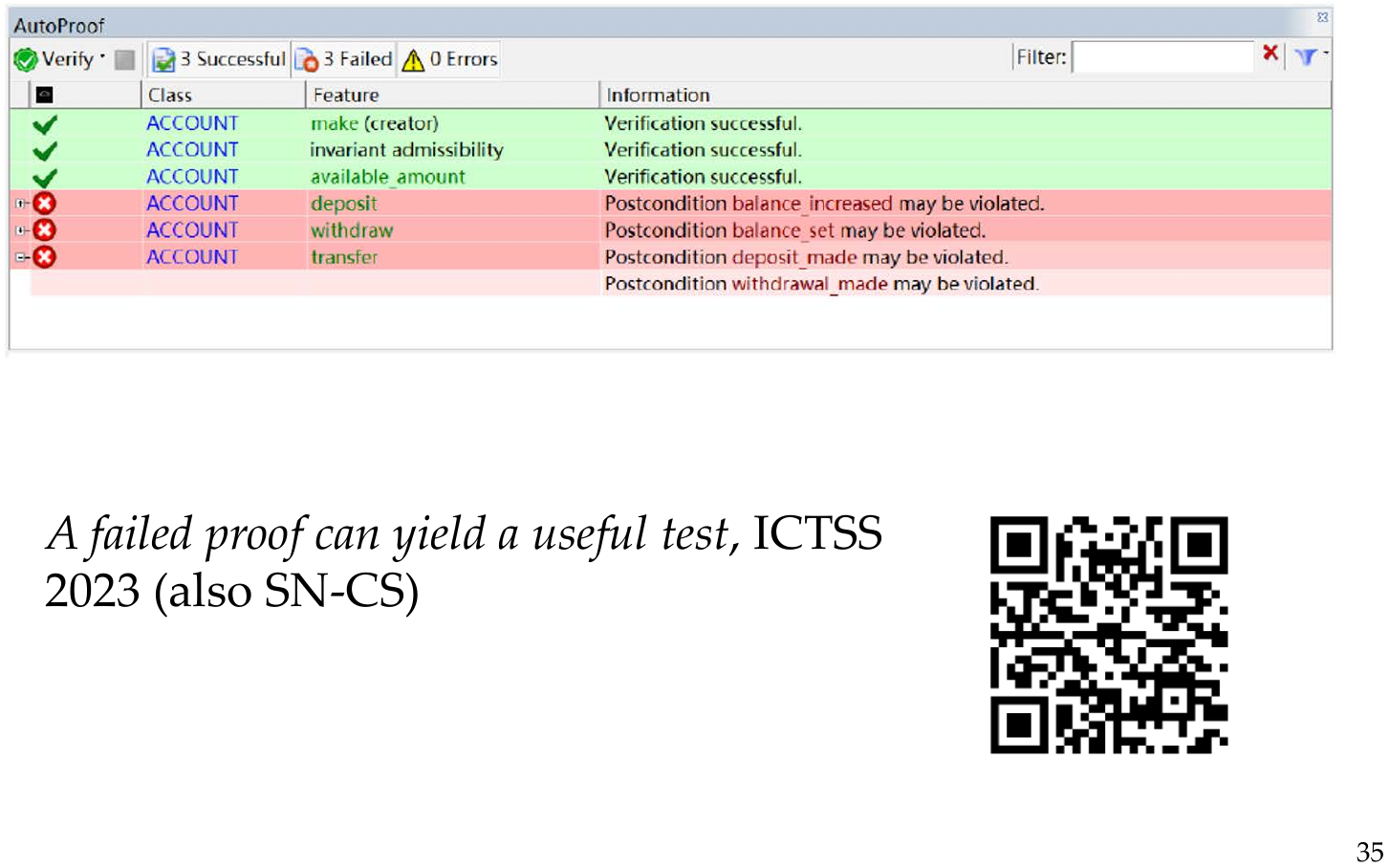Open ACCOUNT class in the transfer row
Screen dimensions: 1389x868
coord(192,257)
